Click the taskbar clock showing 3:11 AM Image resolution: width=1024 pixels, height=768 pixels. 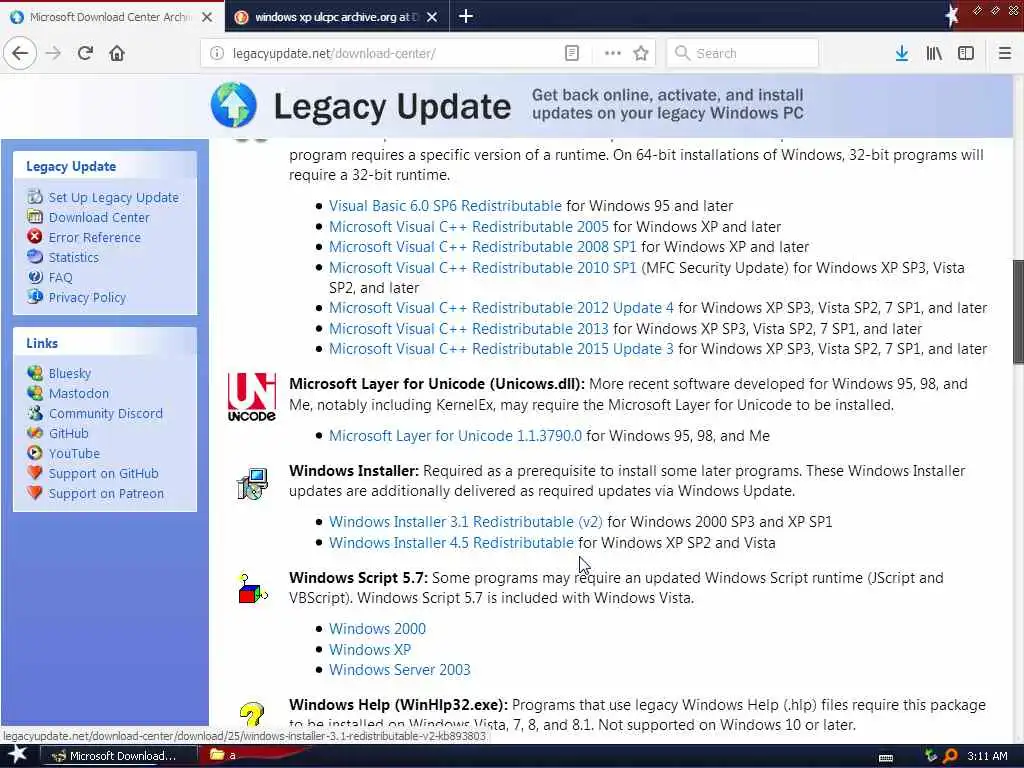987,756
